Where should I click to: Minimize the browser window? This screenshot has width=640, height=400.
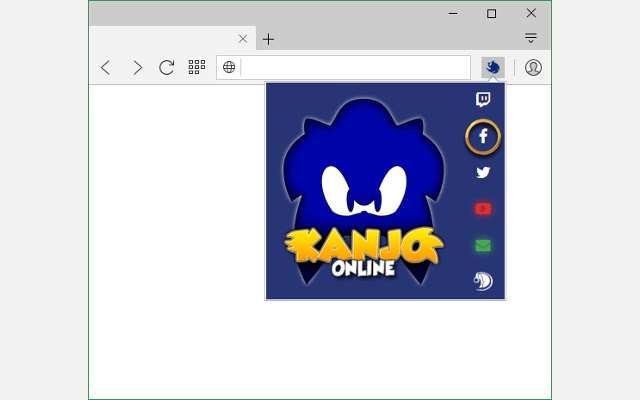pyautogui.click(x=453, y=13)
